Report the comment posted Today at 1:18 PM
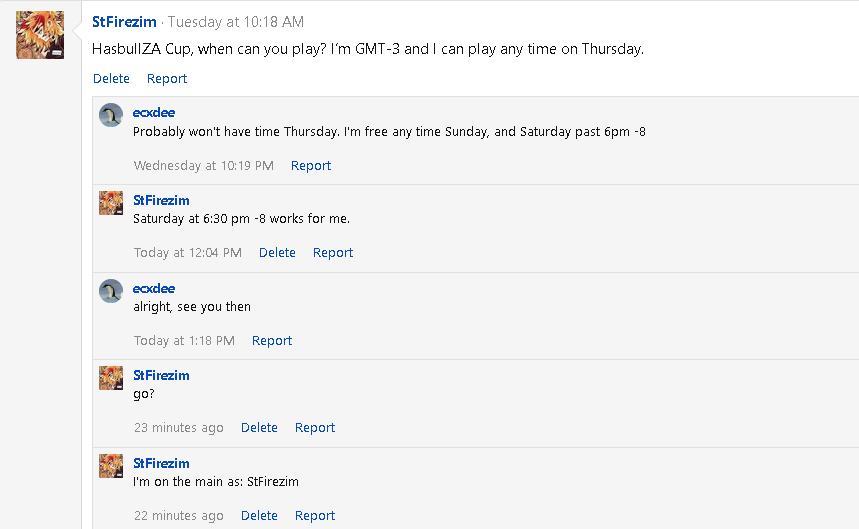The width and height of the screenshot is (859, 529). [x=272, y=341]
